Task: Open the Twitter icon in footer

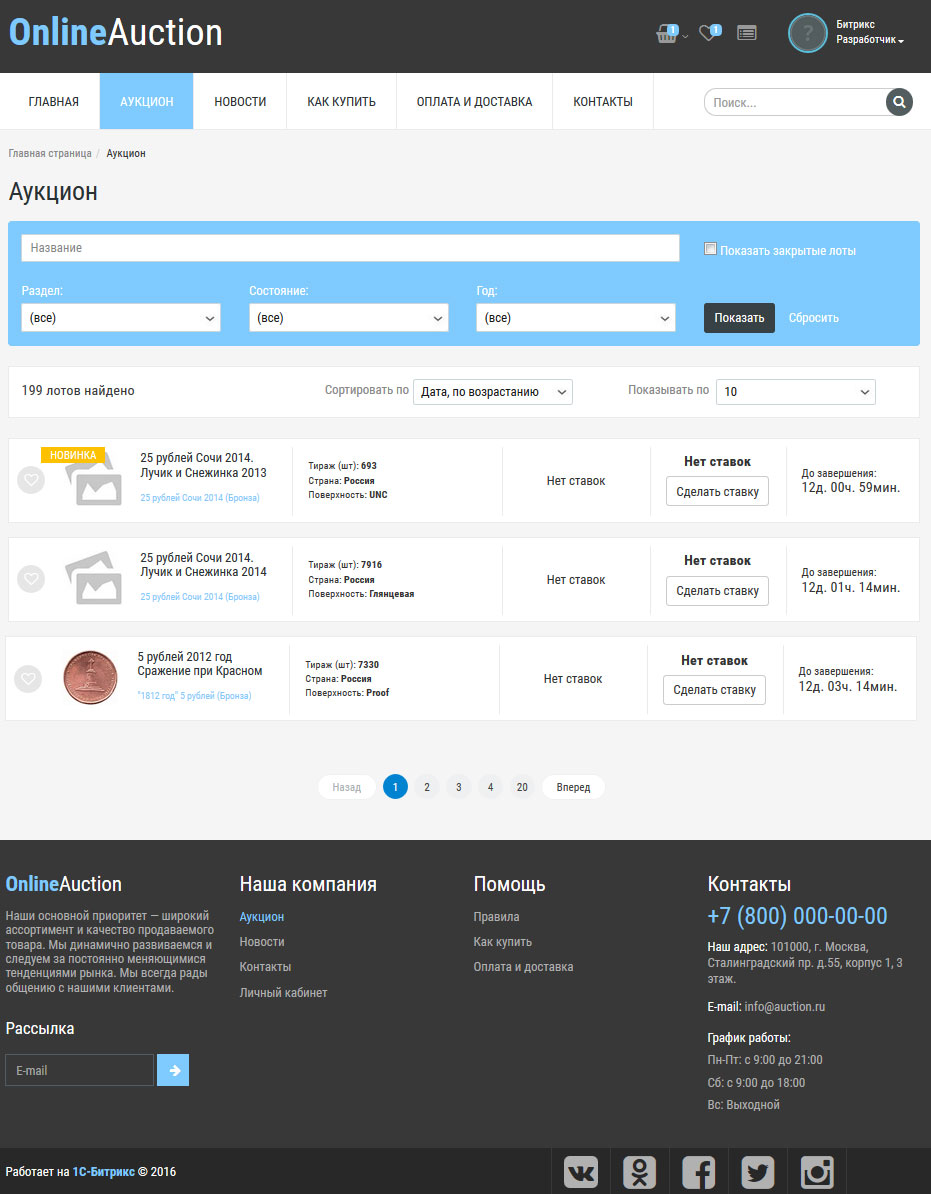Action: coord(757,1172)
